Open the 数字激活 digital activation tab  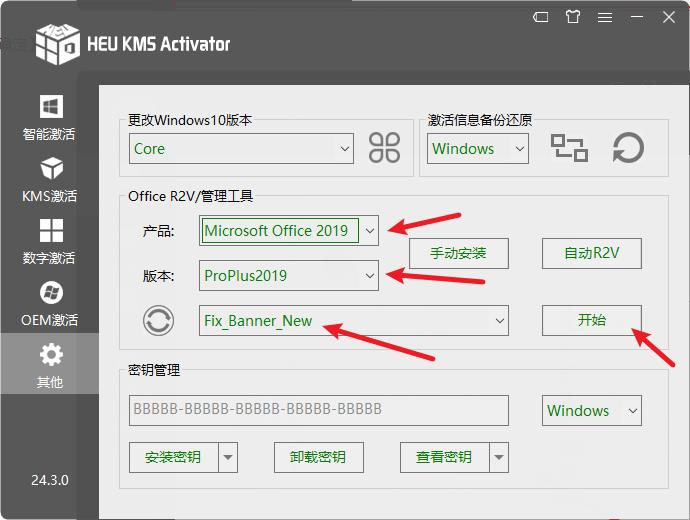tap(50, 242)
